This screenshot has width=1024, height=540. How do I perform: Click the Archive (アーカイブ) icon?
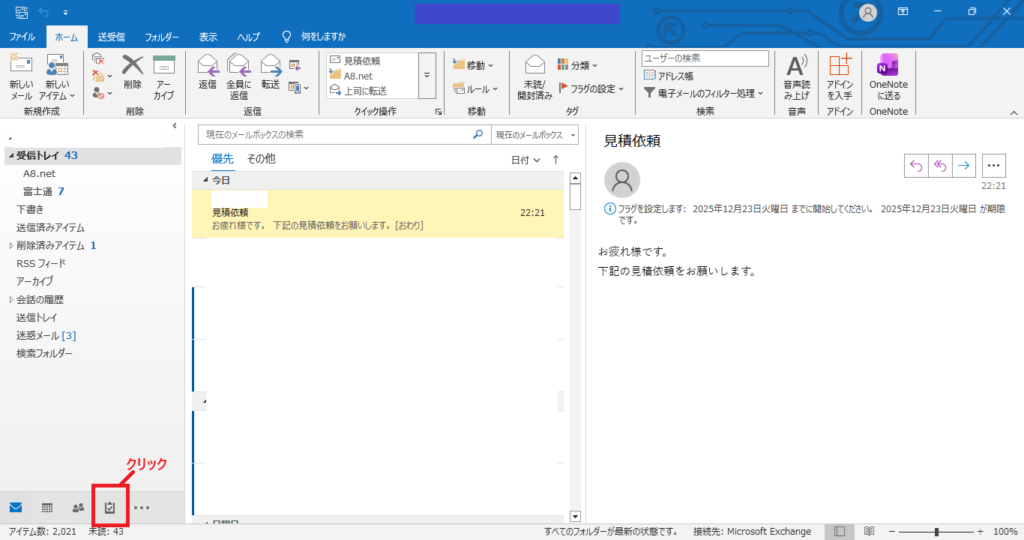pyautogui.click(x=164, y=68)
